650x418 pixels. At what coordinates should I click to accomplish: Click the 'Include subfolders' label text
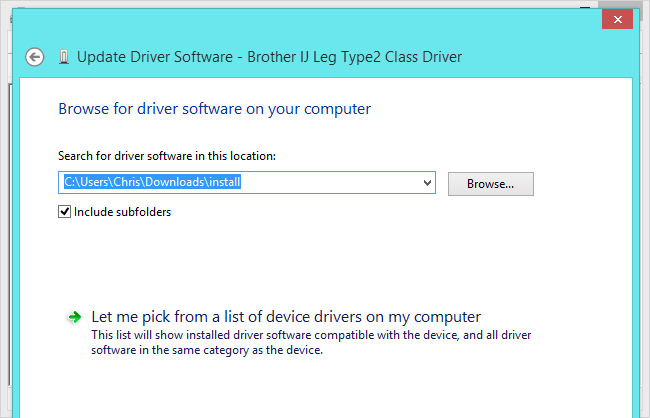122,212
